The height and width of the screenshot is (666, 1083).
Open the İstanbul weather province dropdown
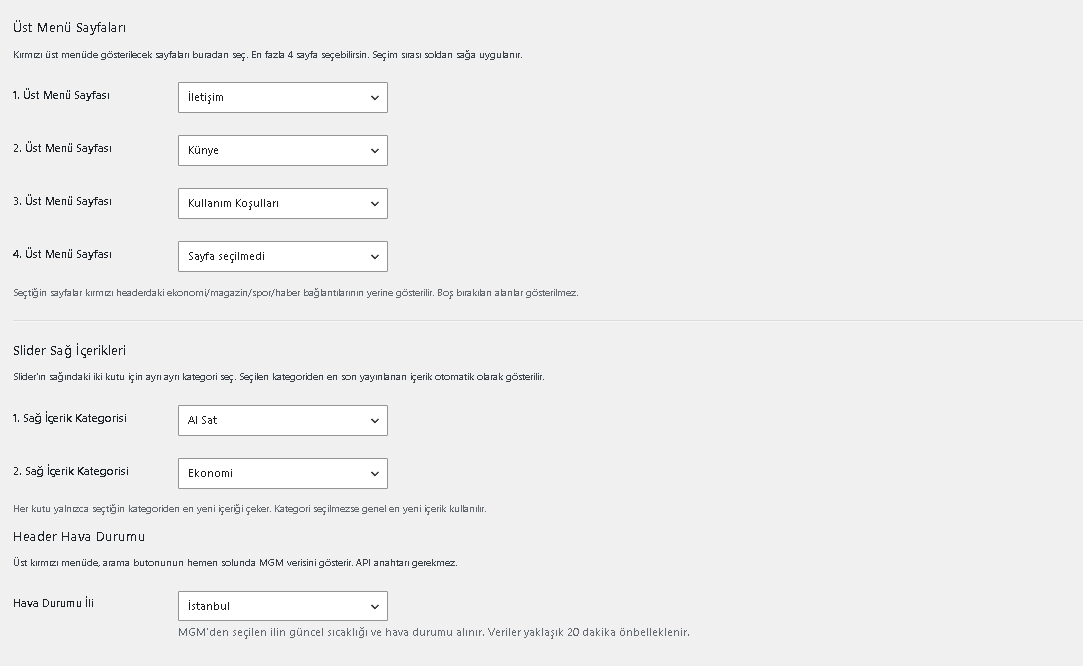click(282, 606)
